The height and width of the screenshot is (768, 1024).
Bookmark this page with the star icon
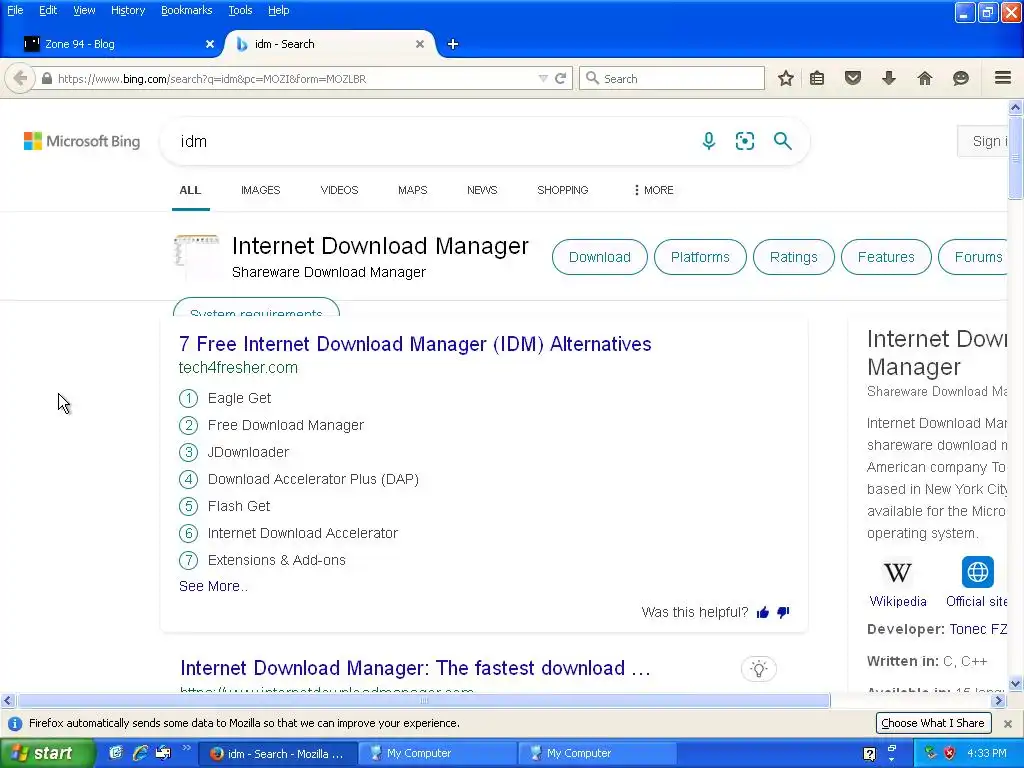(x=786, y=78)
